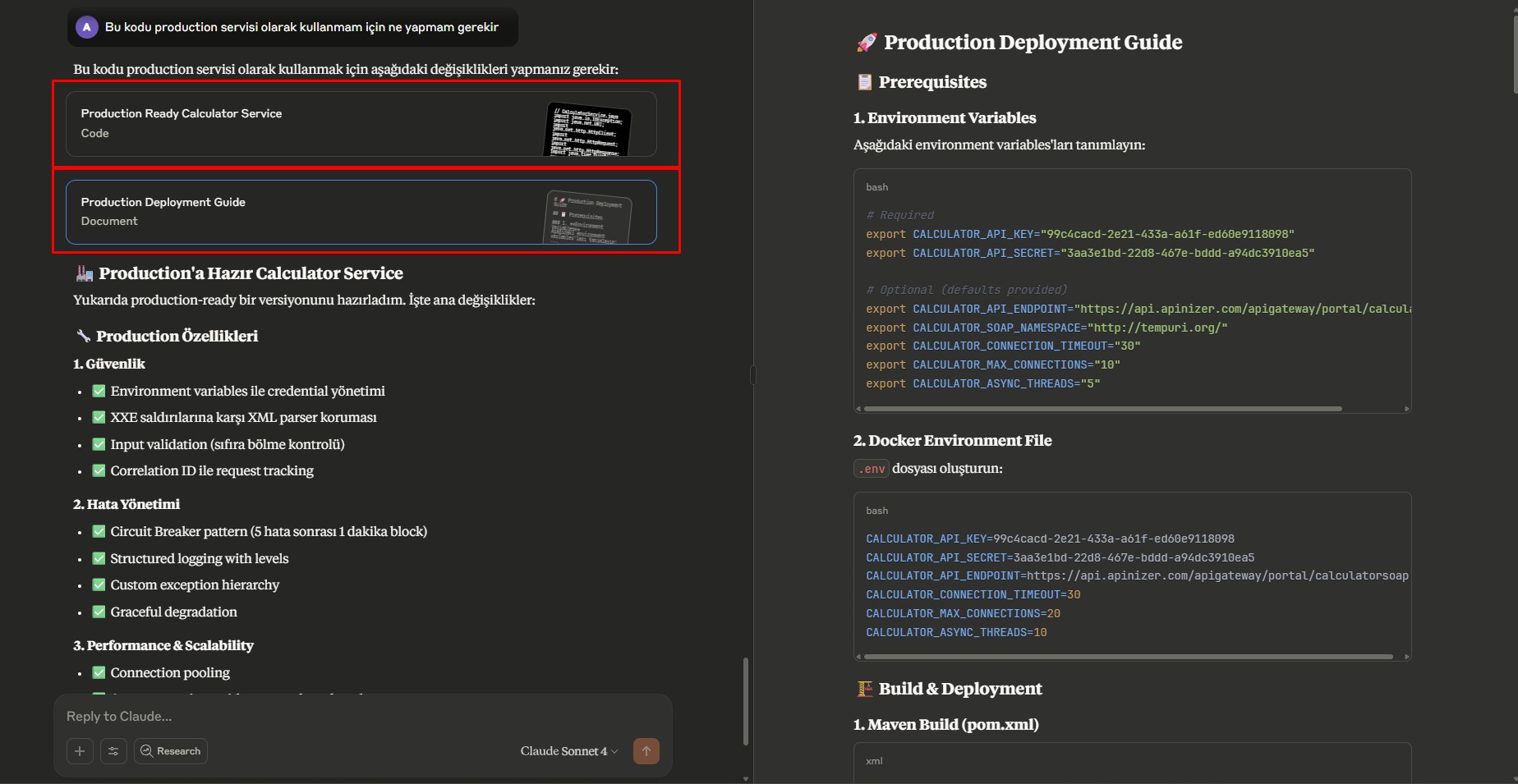Click the checkmark beside Connection pooling
Viewport: 1518px width, 784px height.
point(99,672)
